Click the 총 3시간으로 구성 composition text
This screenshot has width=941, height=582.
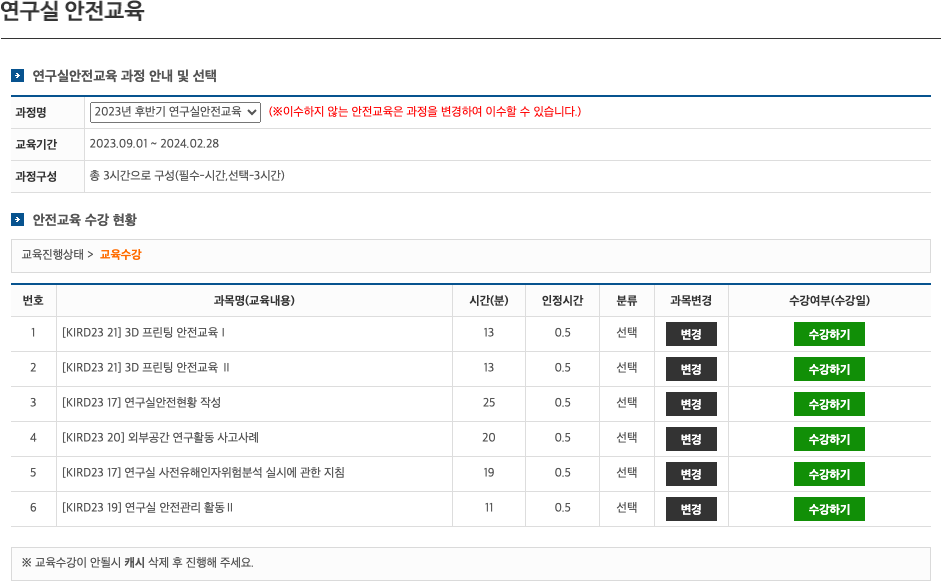pos(187,175)
